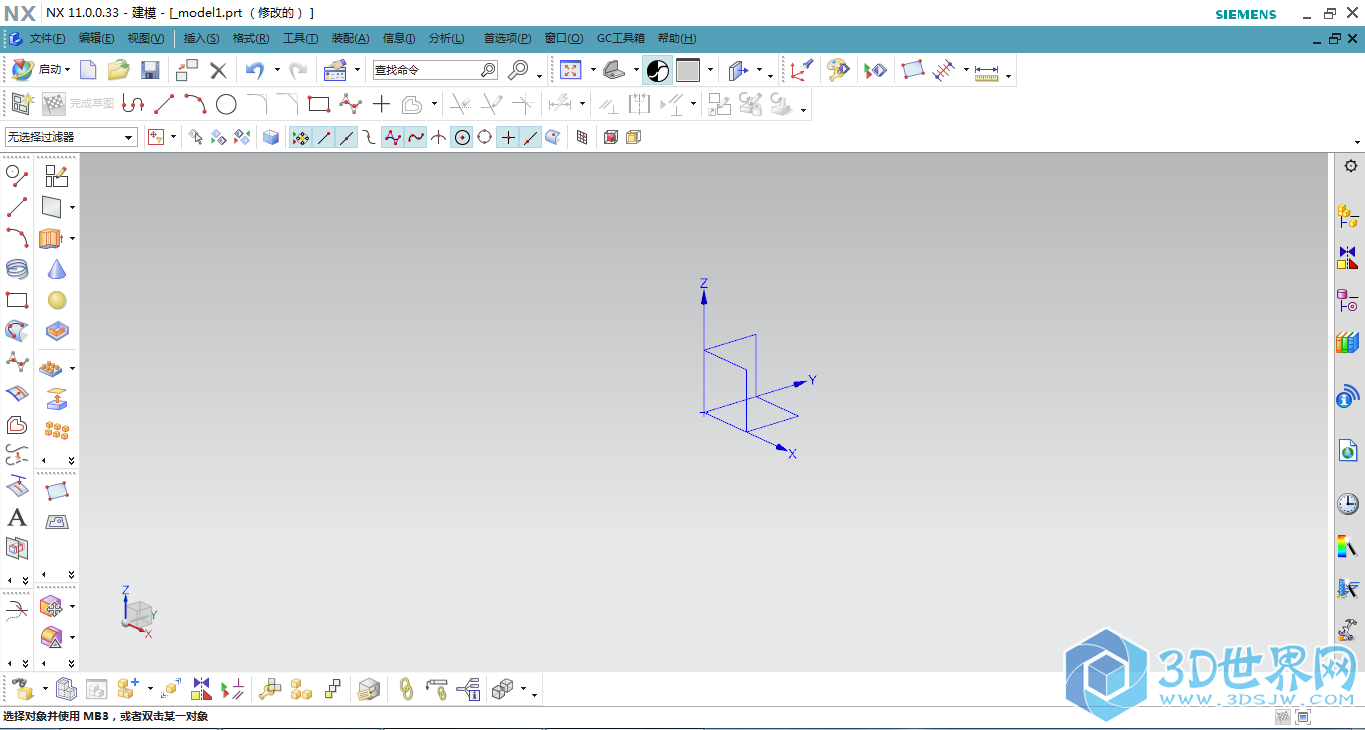Open the 工具(T) menu
The width and height of the screenshot is (1365, 730).
(300, 38)
